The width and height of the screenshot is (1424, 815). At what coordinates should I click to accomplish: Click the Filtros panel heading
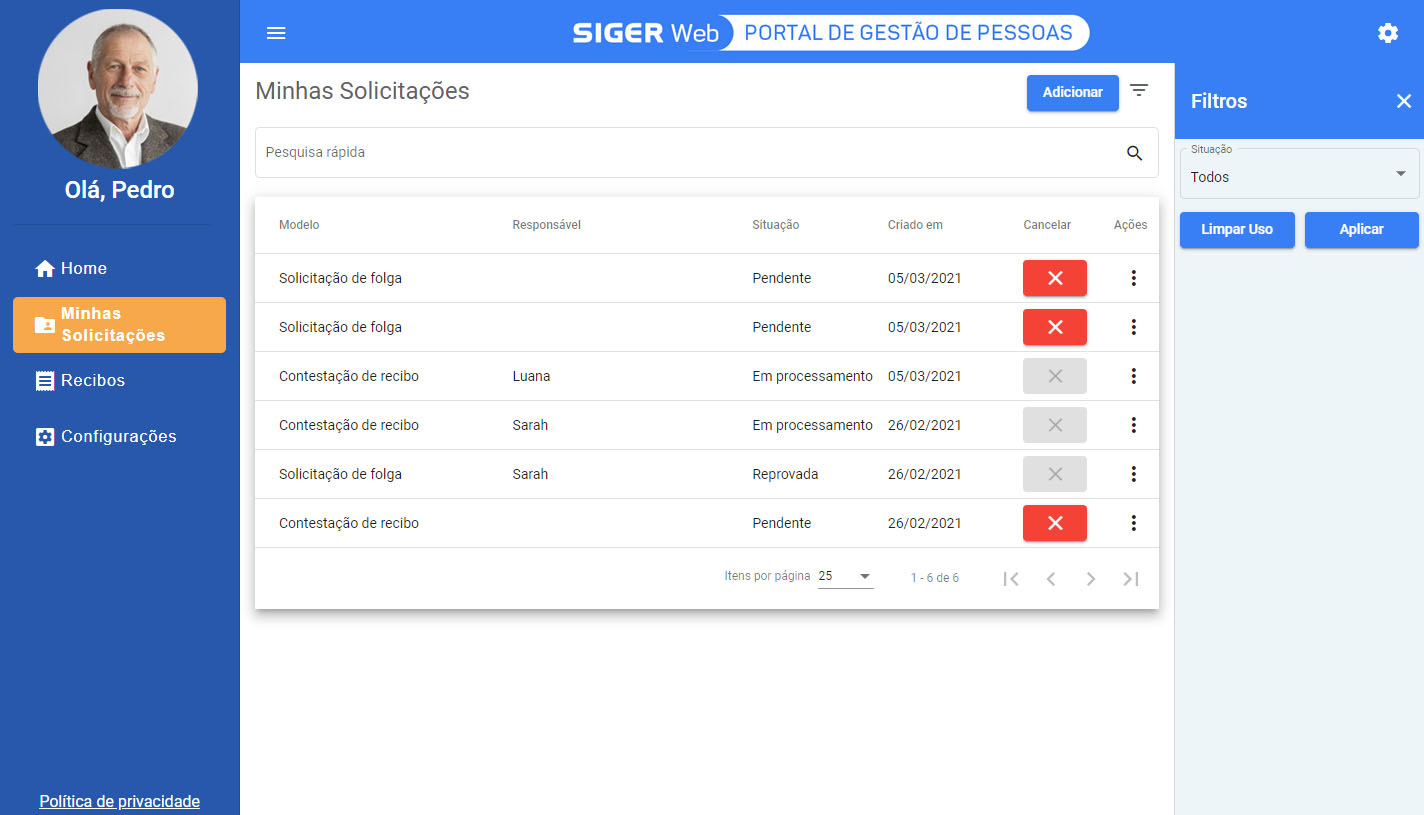pos(1219,101)
